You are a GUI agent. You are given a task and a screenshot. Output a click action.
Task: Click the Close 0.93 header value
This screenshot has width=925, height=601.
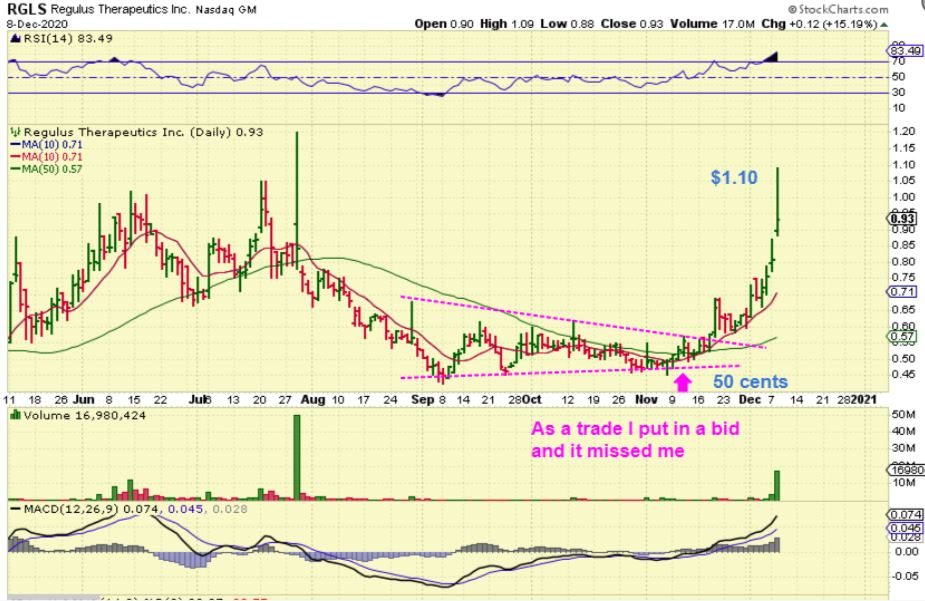[x=632, y=24]
